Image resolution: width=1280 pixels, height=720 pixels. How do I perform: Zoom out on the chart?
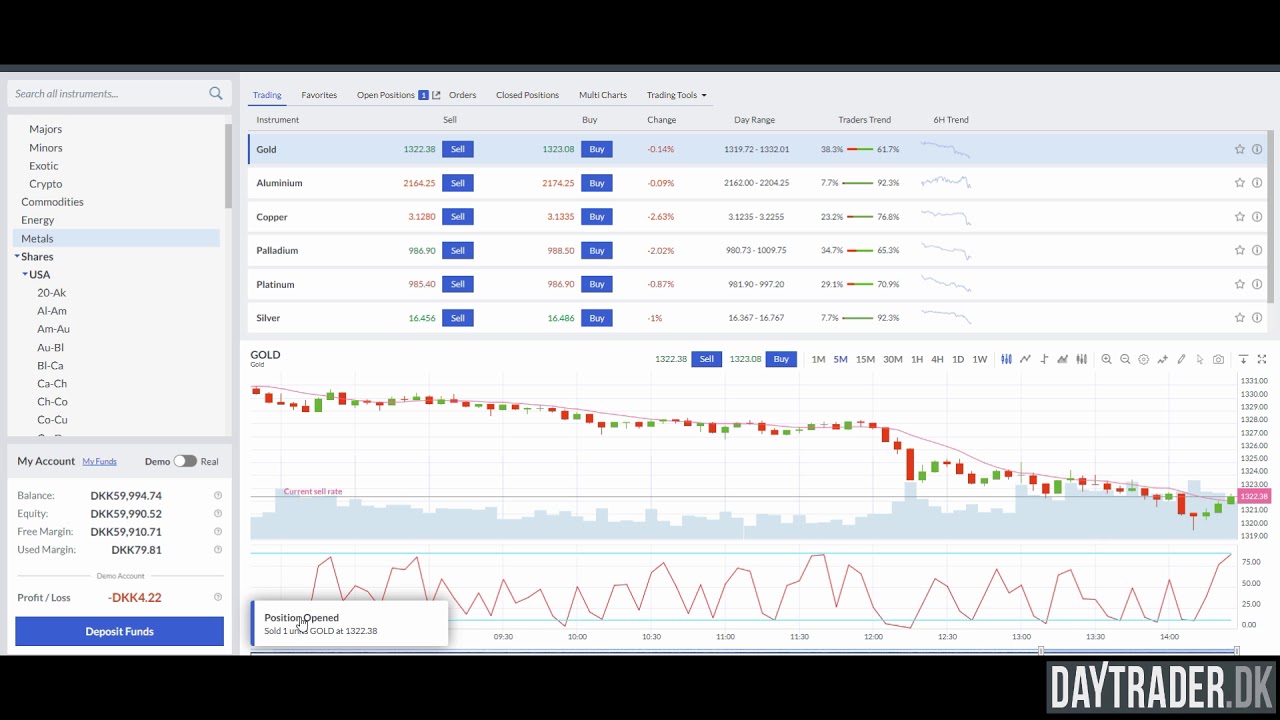1125,359
